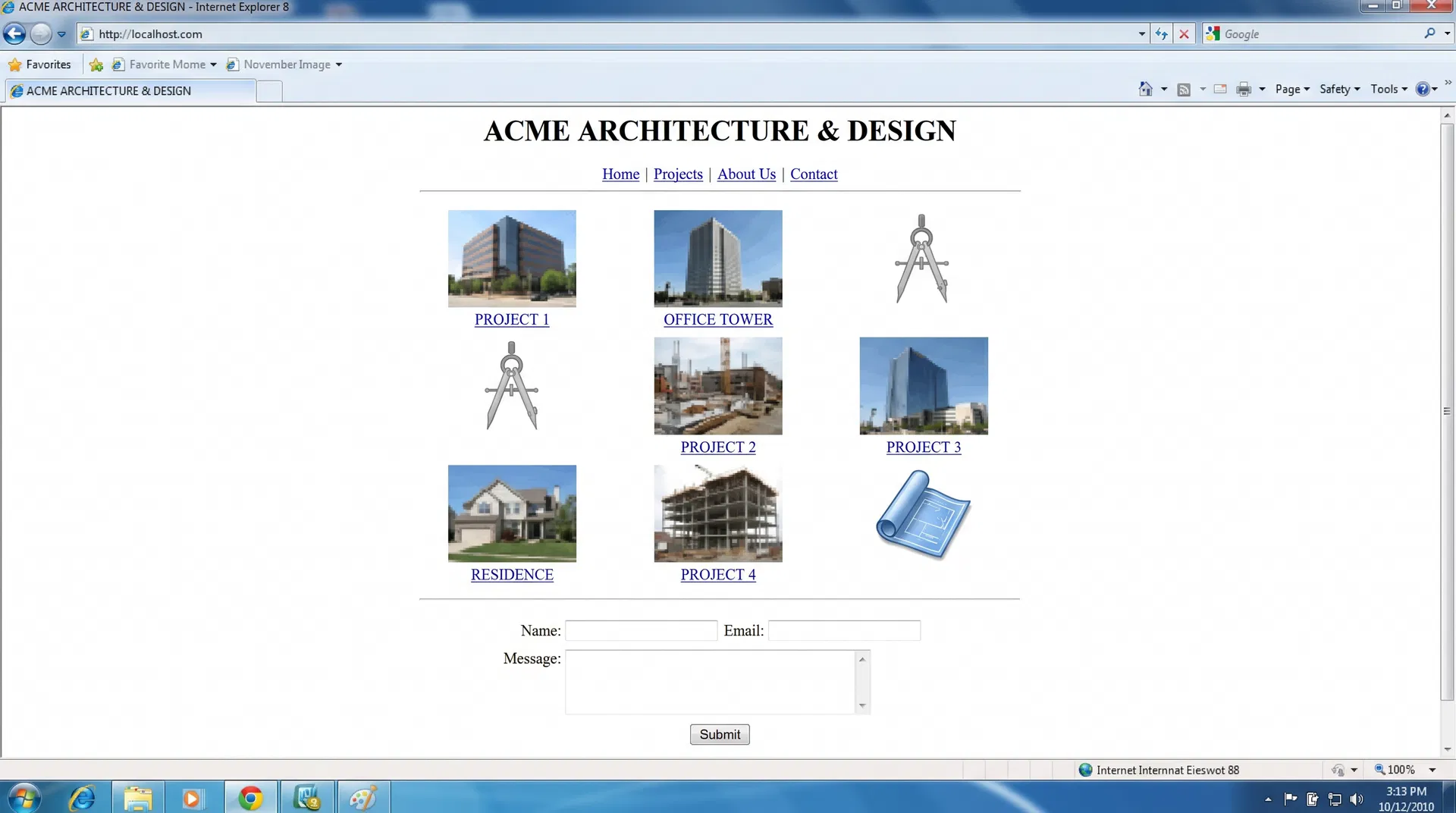Check mail with the Read Mail icon
The image size is (1456, 813).
pos(1219,89)
